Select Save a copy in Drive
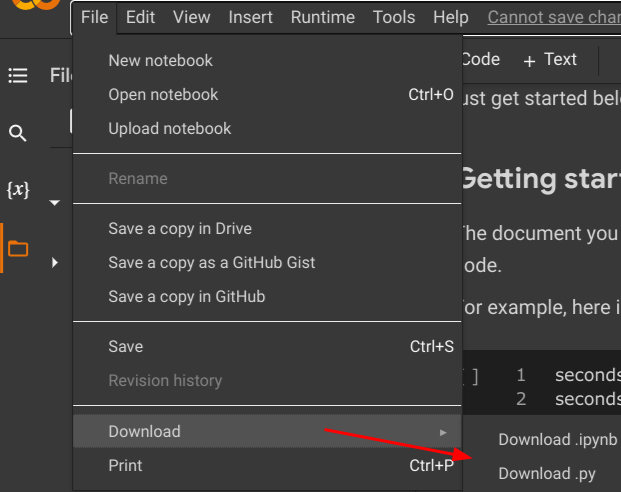Viewport: 621px width, 492px height. (267, 229)
